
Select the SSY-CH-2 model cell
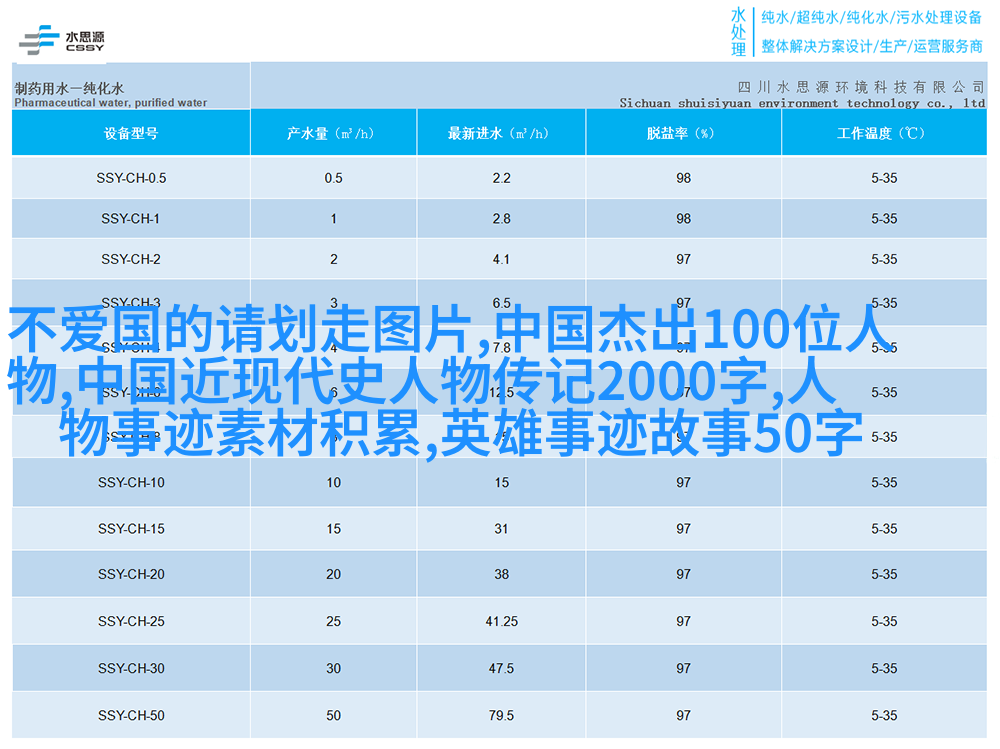[x=131, y=260]
